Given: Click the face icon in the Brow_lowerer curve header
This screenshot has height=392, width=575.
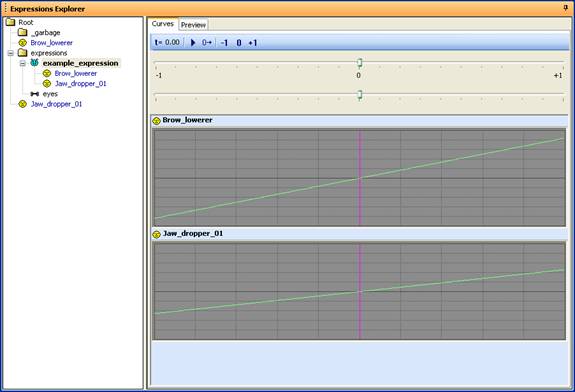Looking at the screenshot, I should 157,120.
